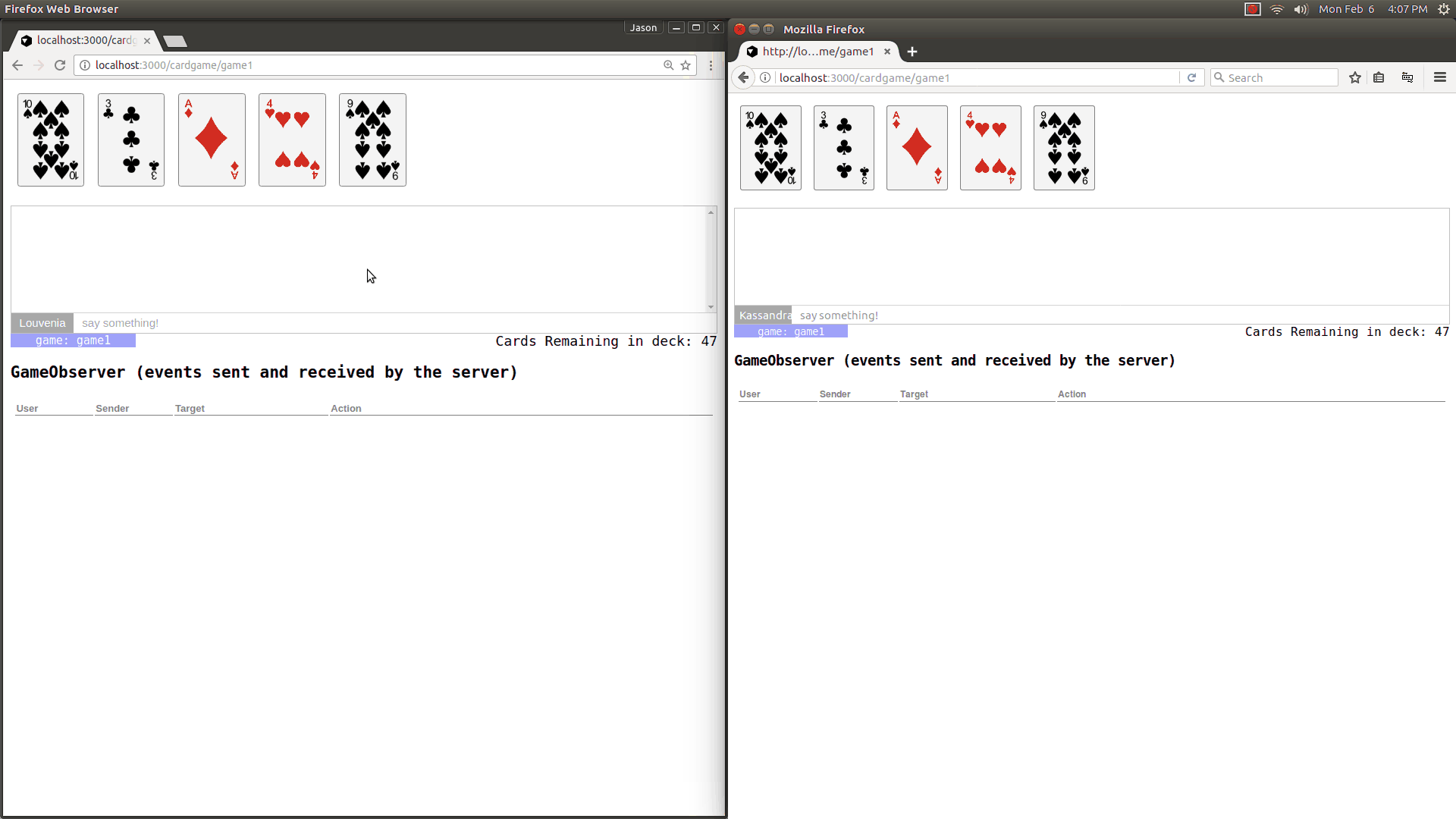The width and height of the screenshot is (1456, 819).
Task: Click Louvenia's say something chat field
Action: click(x=379, y=323)
